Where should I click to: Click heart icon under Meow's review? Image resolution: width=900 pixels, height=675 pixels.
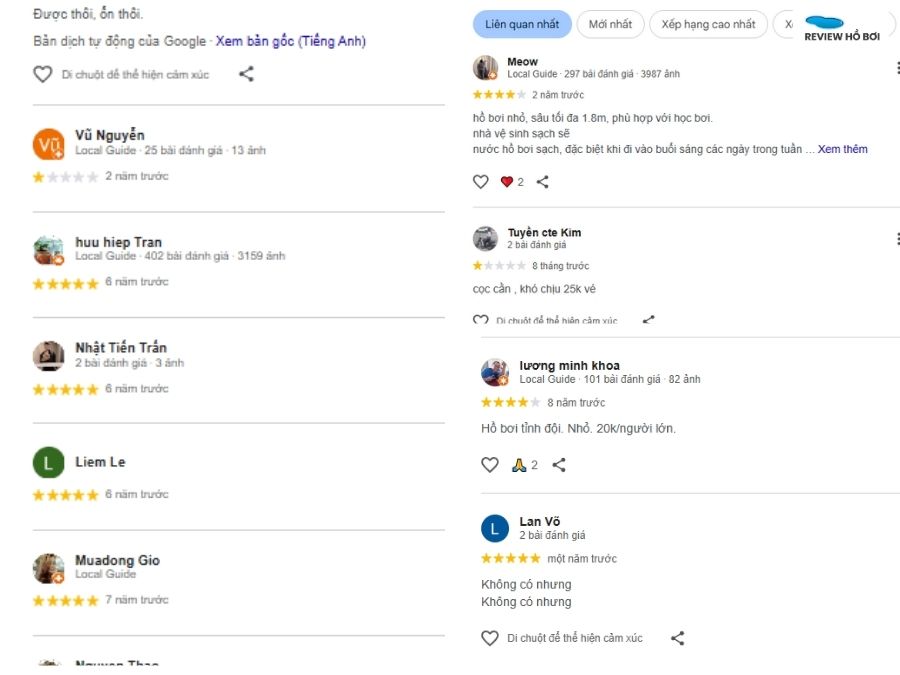tap(481, 182)
